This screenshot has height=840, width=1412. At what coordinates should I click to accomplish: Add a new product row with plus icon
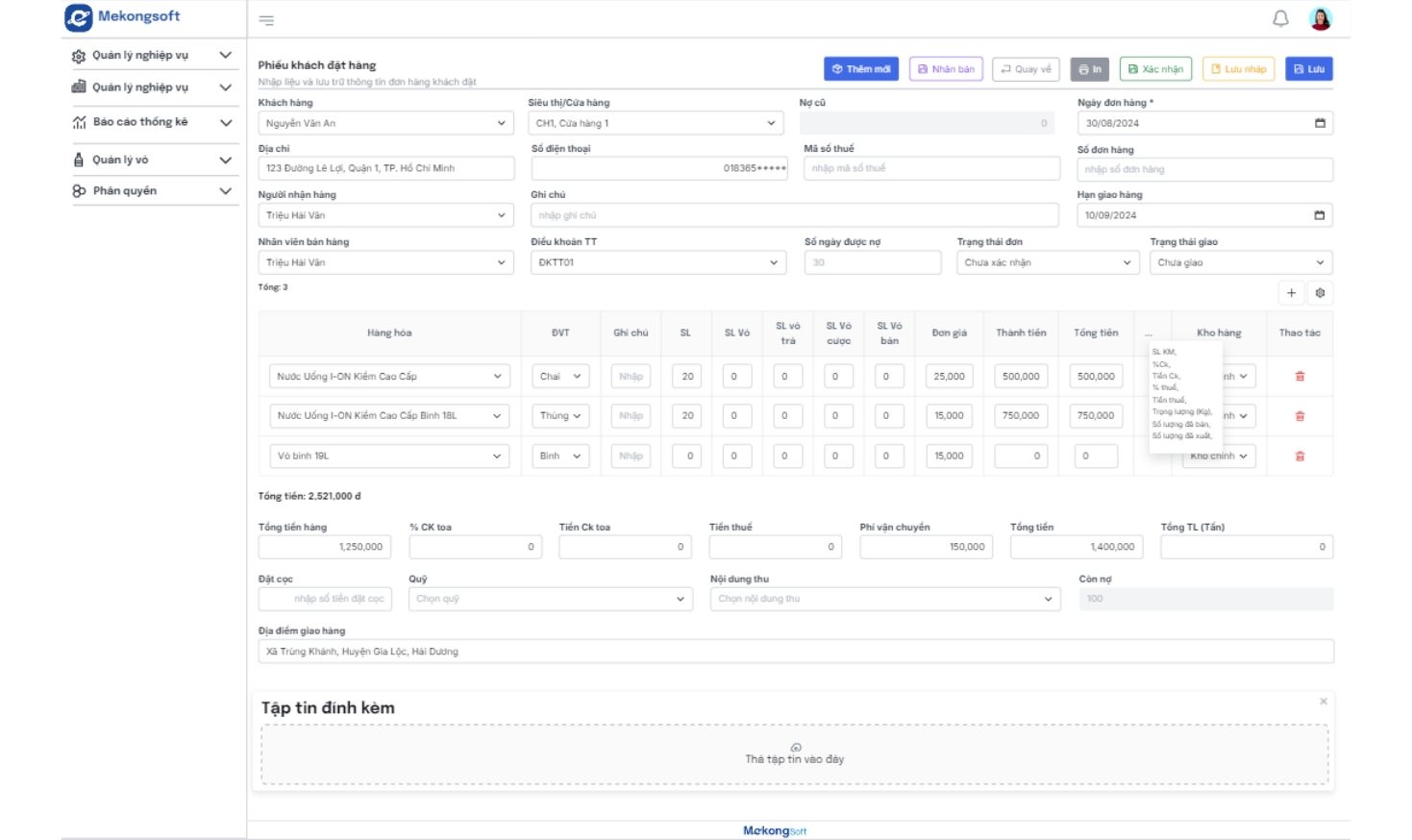[x=1291, y=293]
